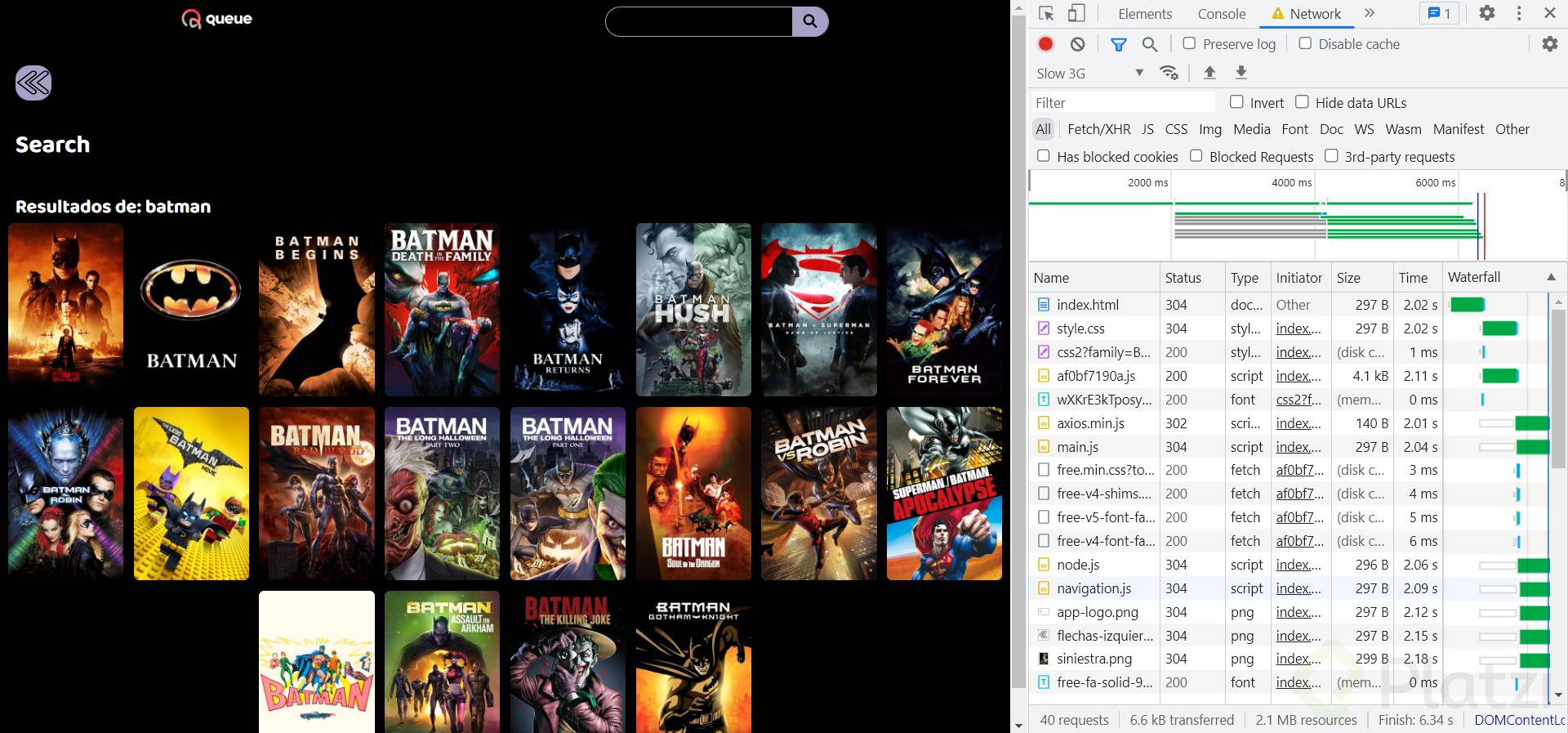Open Batman Returns poster
The image size is (1568, 733).
pos(568,310)
